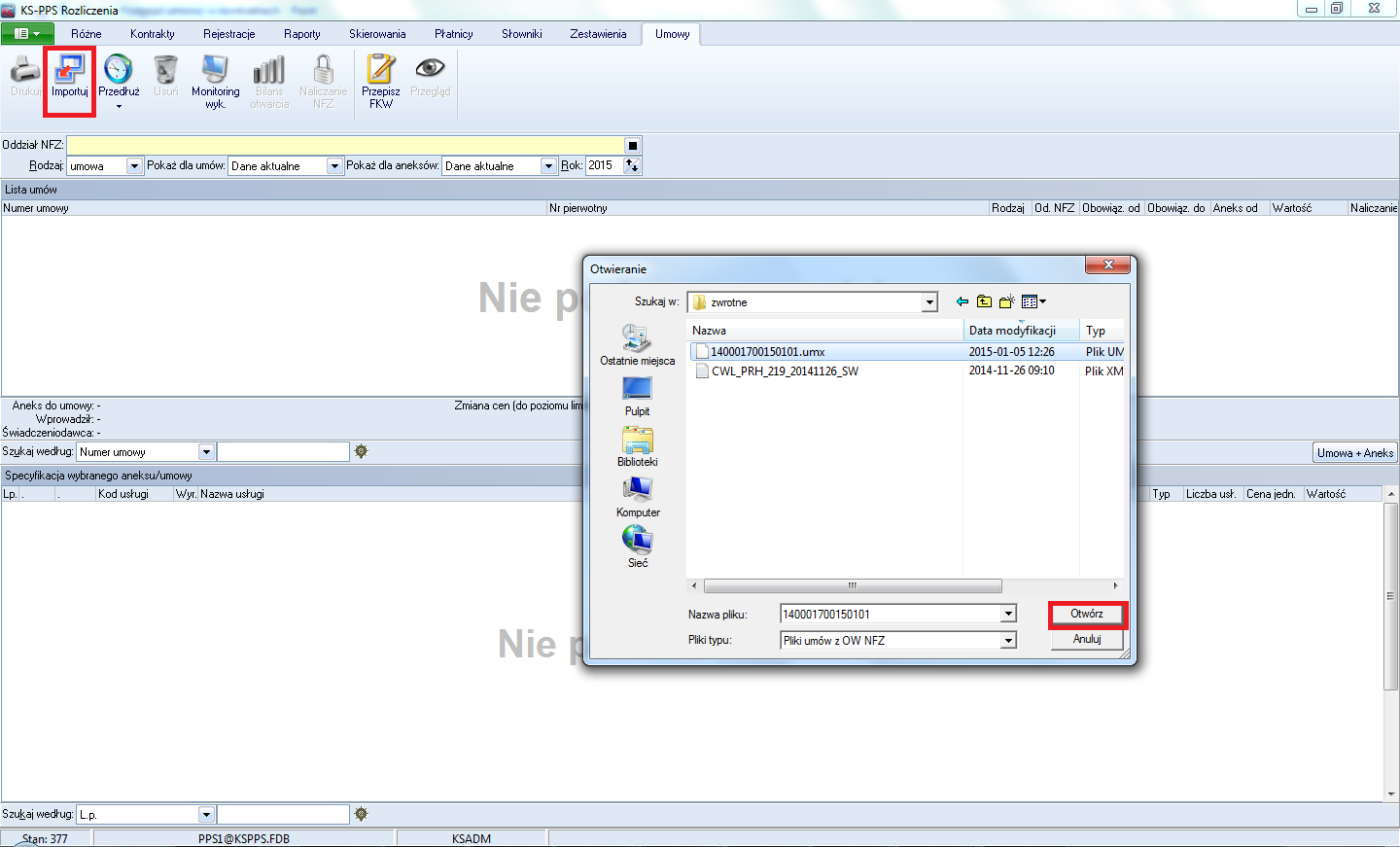Open Ostatnie miejsca in dialog sidebar
The height and width of the screenshot is (847, 1400).
(x=637, y=346)
